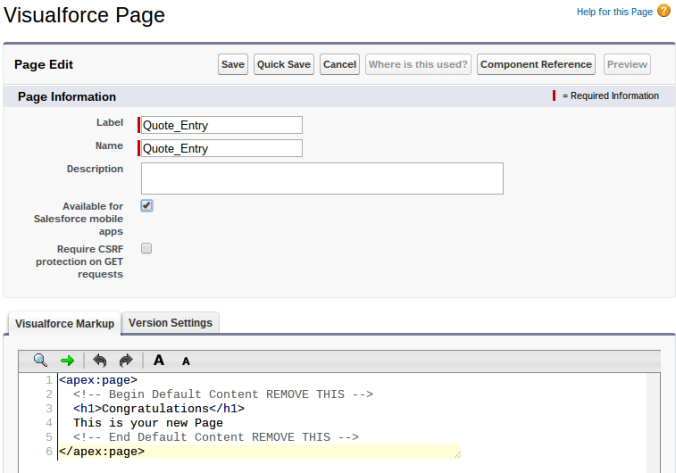Toggle Available for Salesforce mobile apps checkbox
676x473 pixels.
pyautogui.click(x=147, y=206)
